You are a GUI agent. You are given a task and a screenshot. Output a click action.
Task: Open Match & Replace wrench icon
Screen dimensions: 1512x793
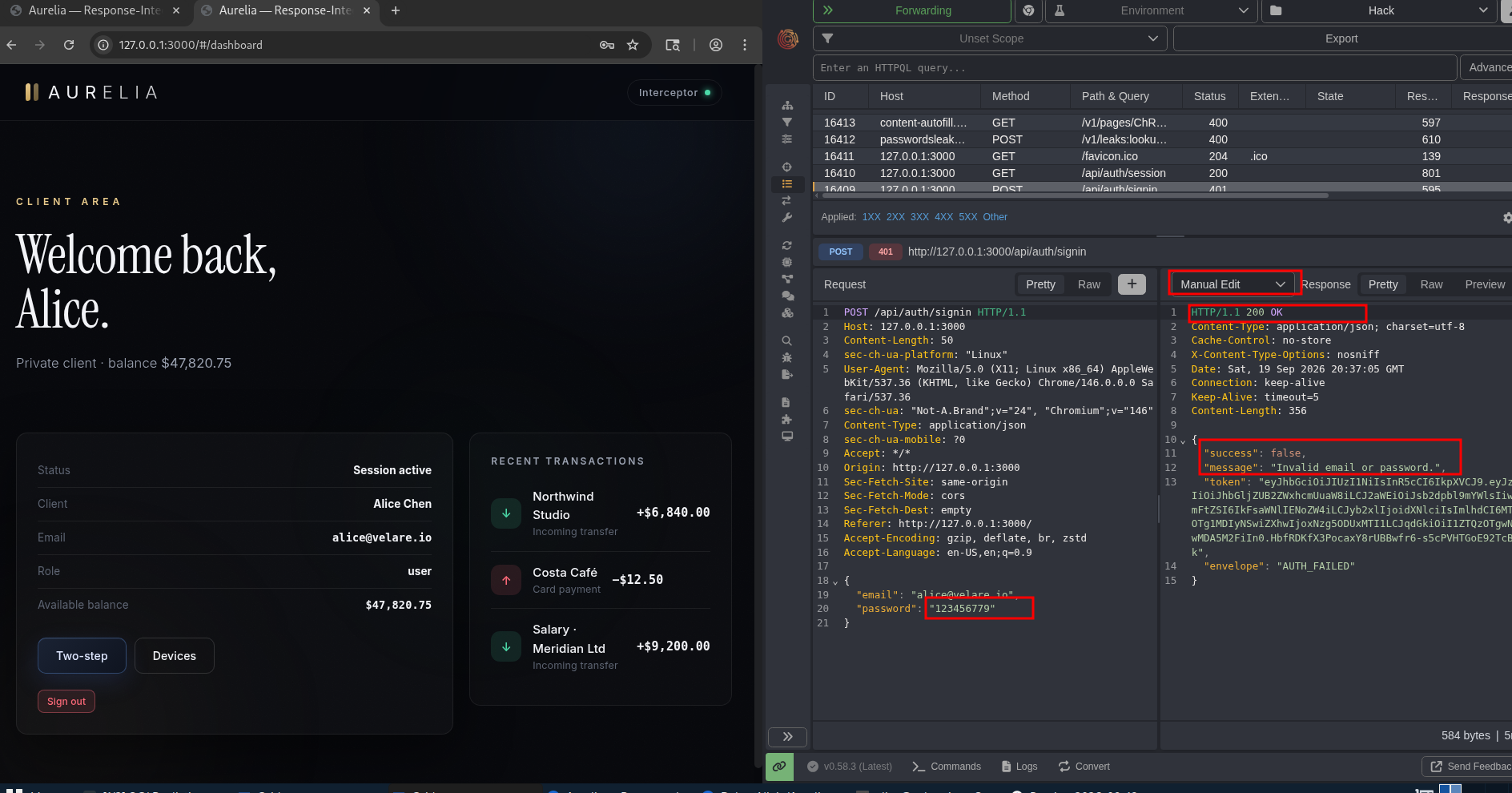[x=787, y=217]
